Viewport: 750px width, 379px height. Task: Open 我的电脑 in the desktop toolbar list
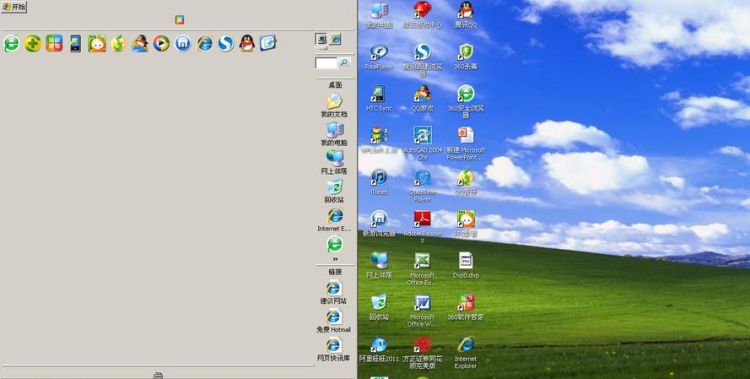(334, 134)
